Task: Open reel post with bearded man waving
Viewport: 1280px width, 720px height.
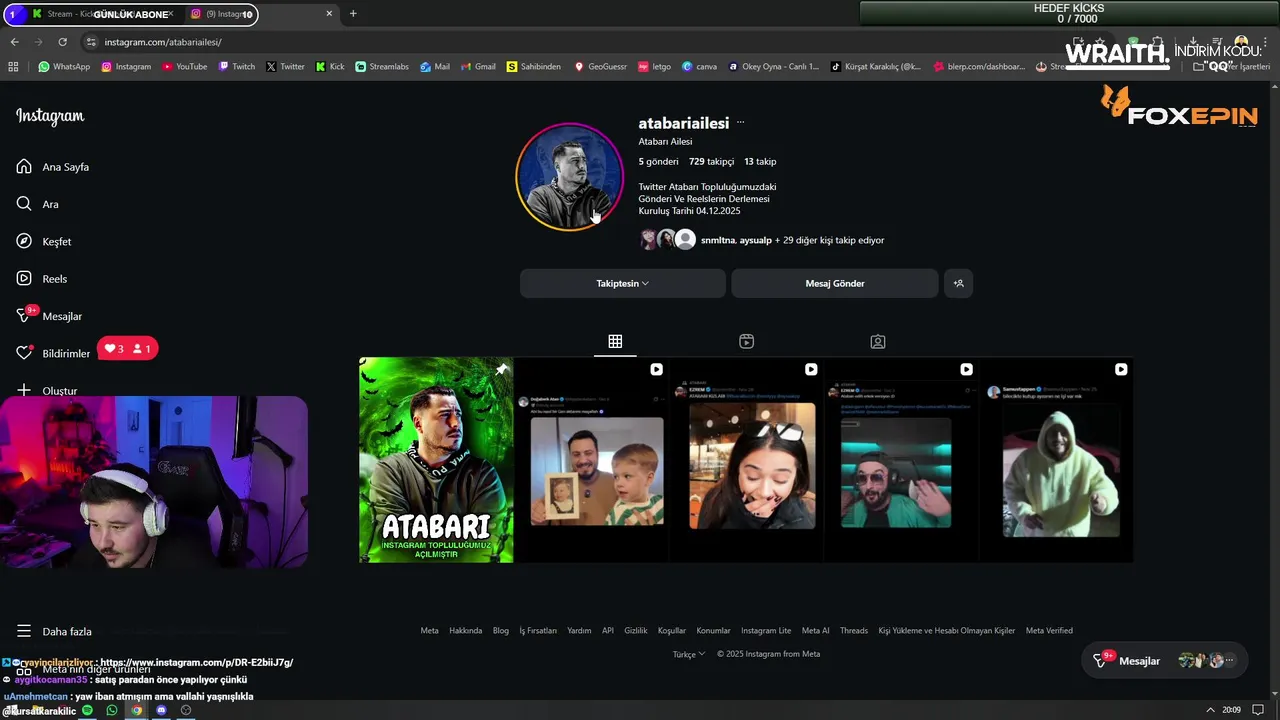Action: coord(901,460)
